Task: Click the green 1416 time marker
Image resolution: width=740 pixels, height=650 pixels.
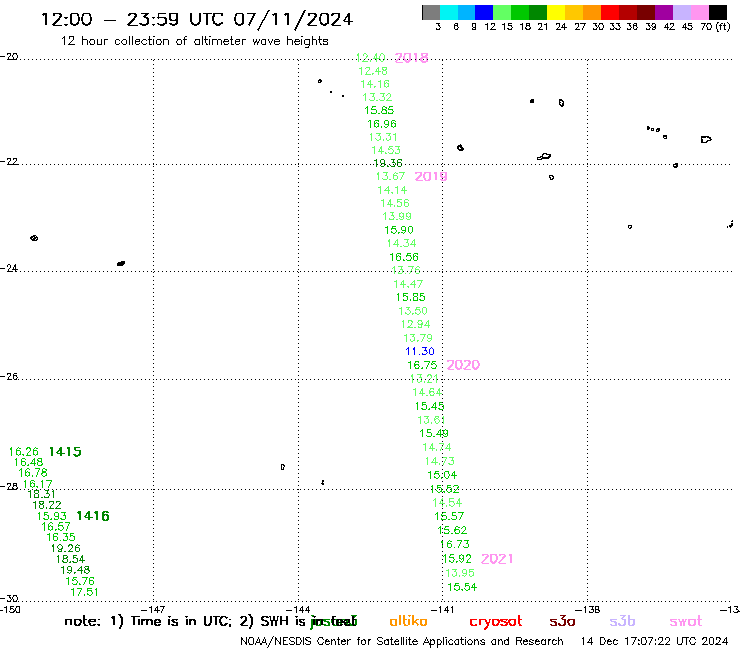Action: (93, 516)
